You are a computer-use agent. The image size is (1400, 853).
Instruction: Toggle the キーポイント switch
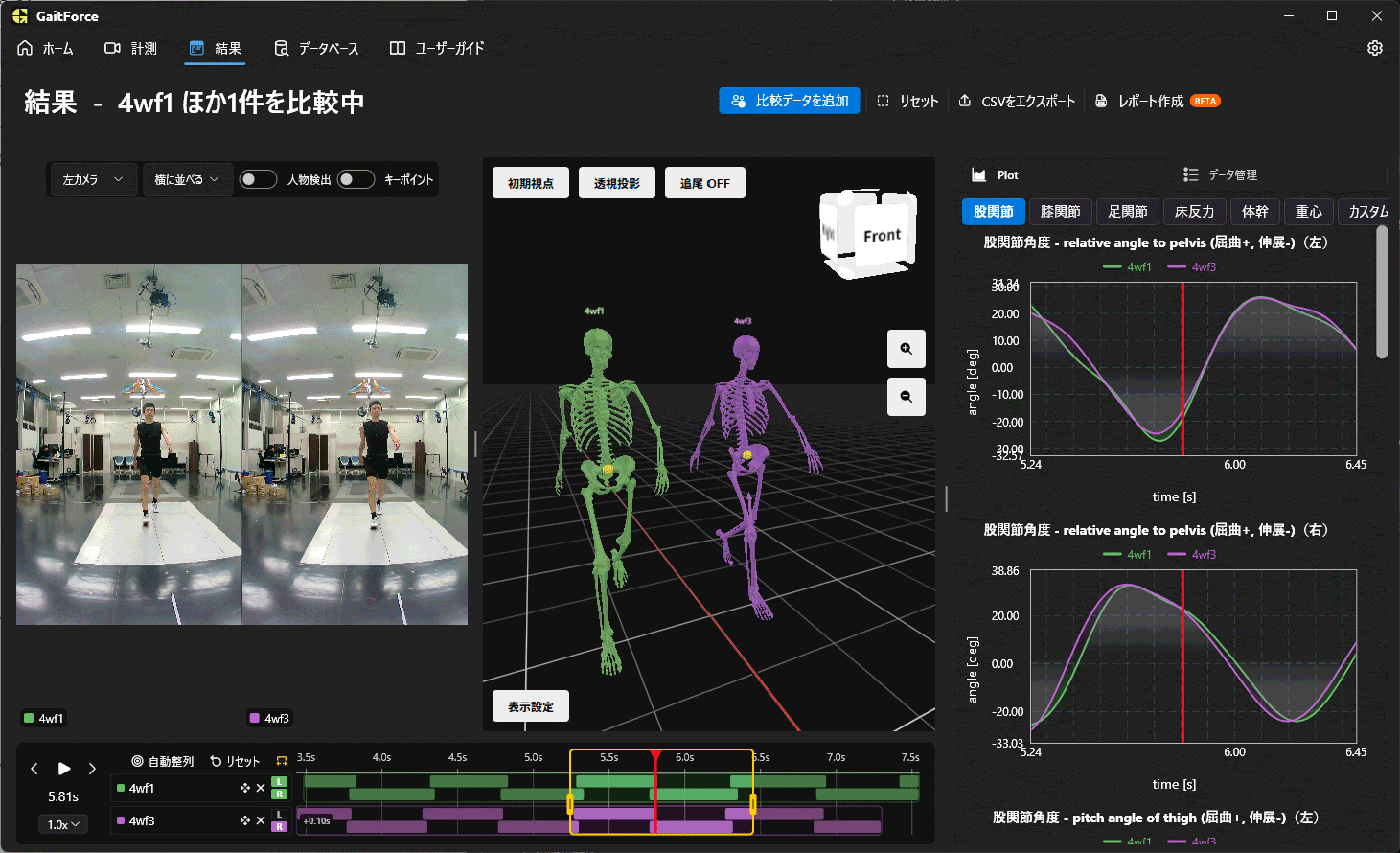click(x=356, y=179)
